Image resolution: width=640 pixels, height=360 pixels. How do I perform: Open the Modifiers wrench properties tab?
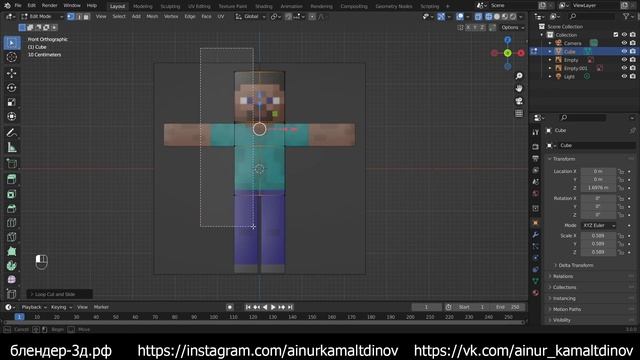(x=536, y=235)
